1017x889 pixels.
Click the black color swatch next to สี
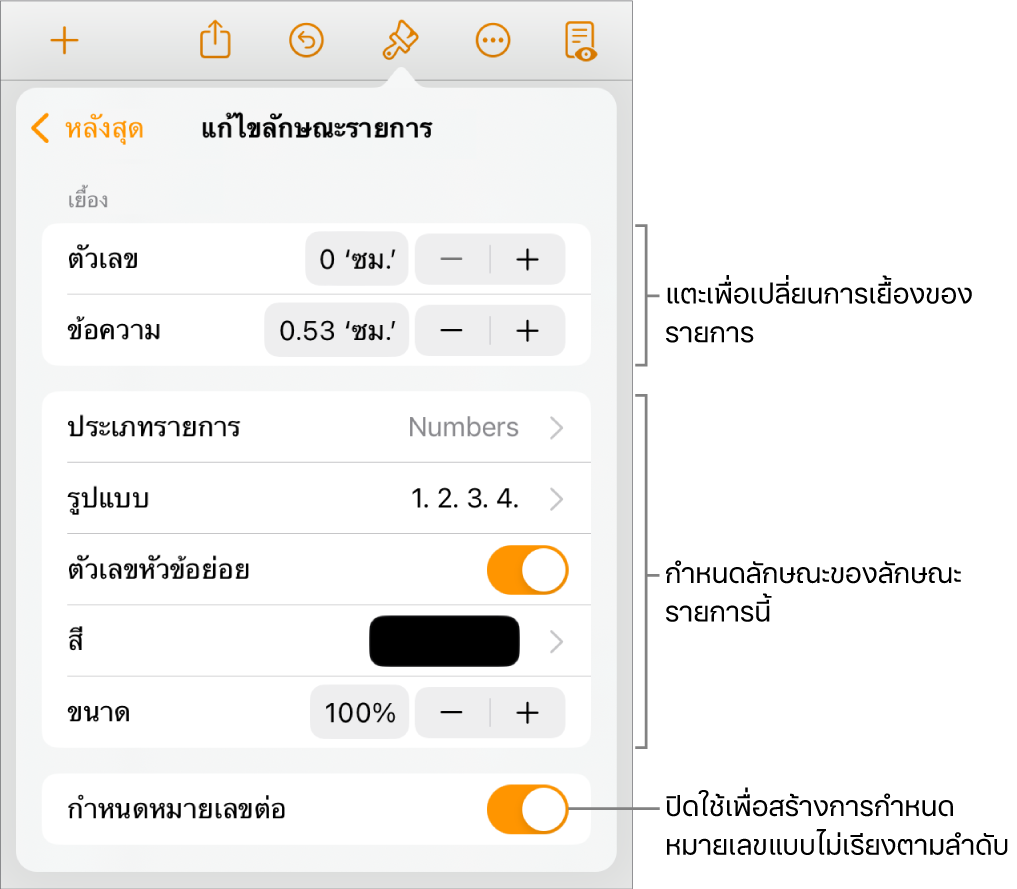point(444,641)
